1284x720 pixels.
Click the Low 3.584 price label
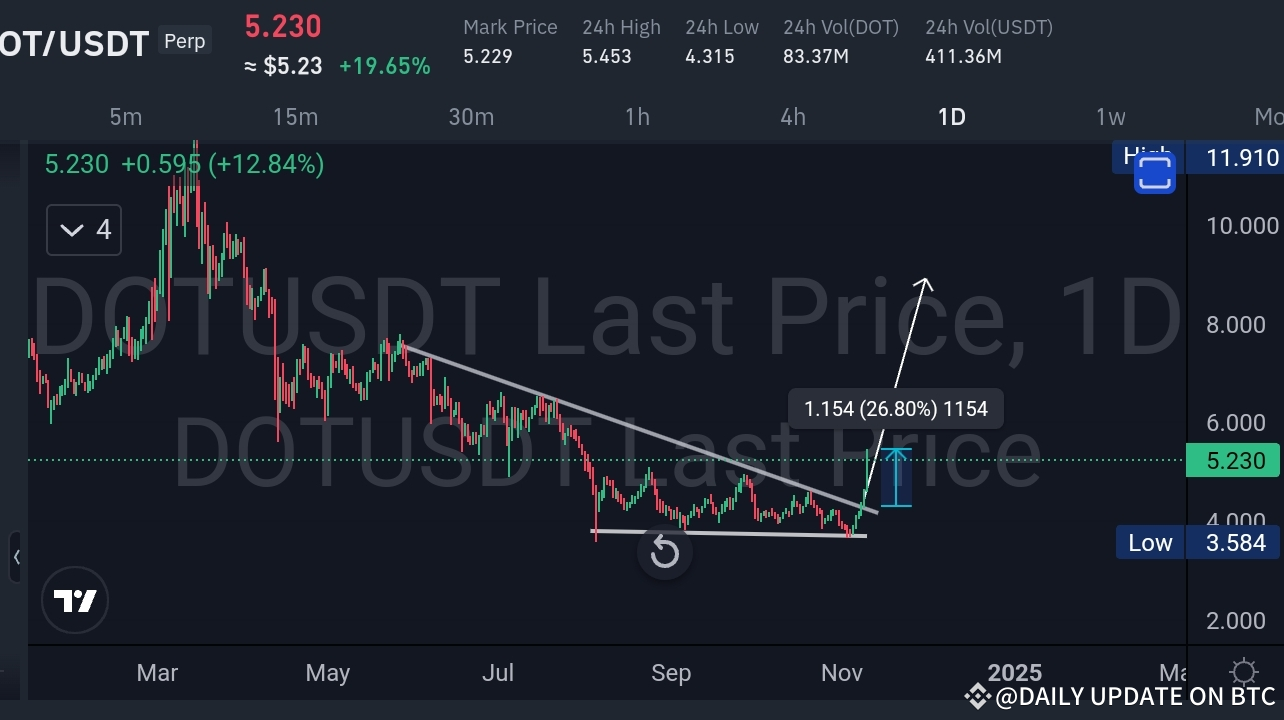tap(1197, 543)
